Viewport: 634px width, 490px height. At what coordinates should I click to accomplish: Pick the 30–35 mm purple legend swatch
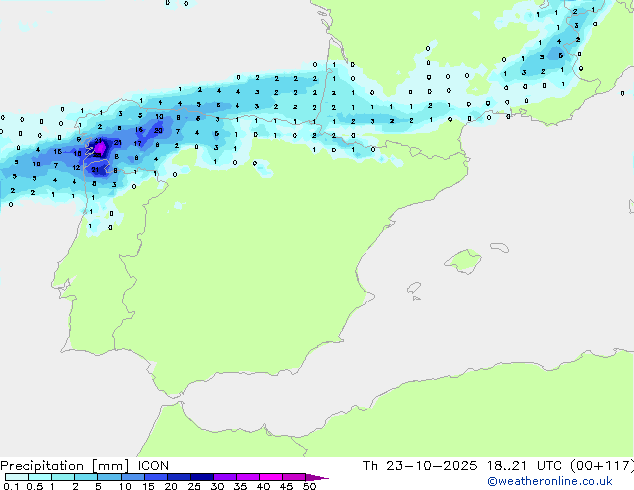[x=225, y=477]
